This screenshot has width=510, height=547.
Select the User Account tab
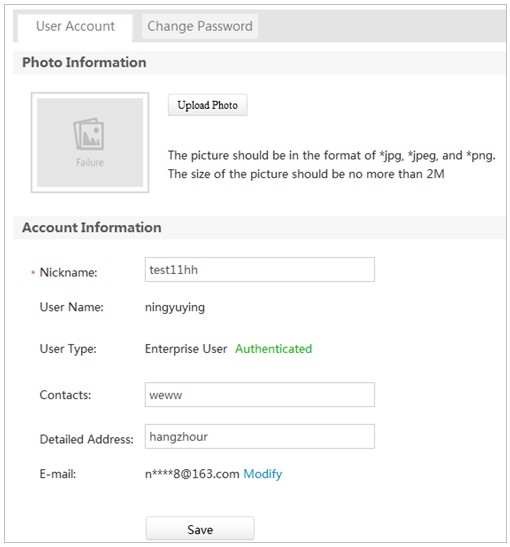pyautogui.click(x=75, y=27)
